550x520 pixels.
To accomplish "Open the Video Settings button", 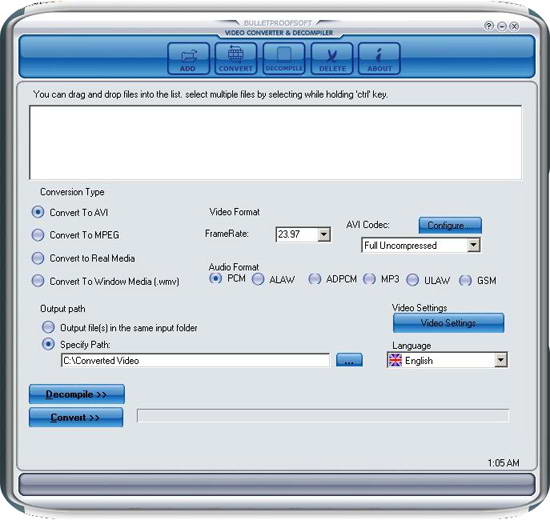I will pyautogui.click(x=448, y=323).
